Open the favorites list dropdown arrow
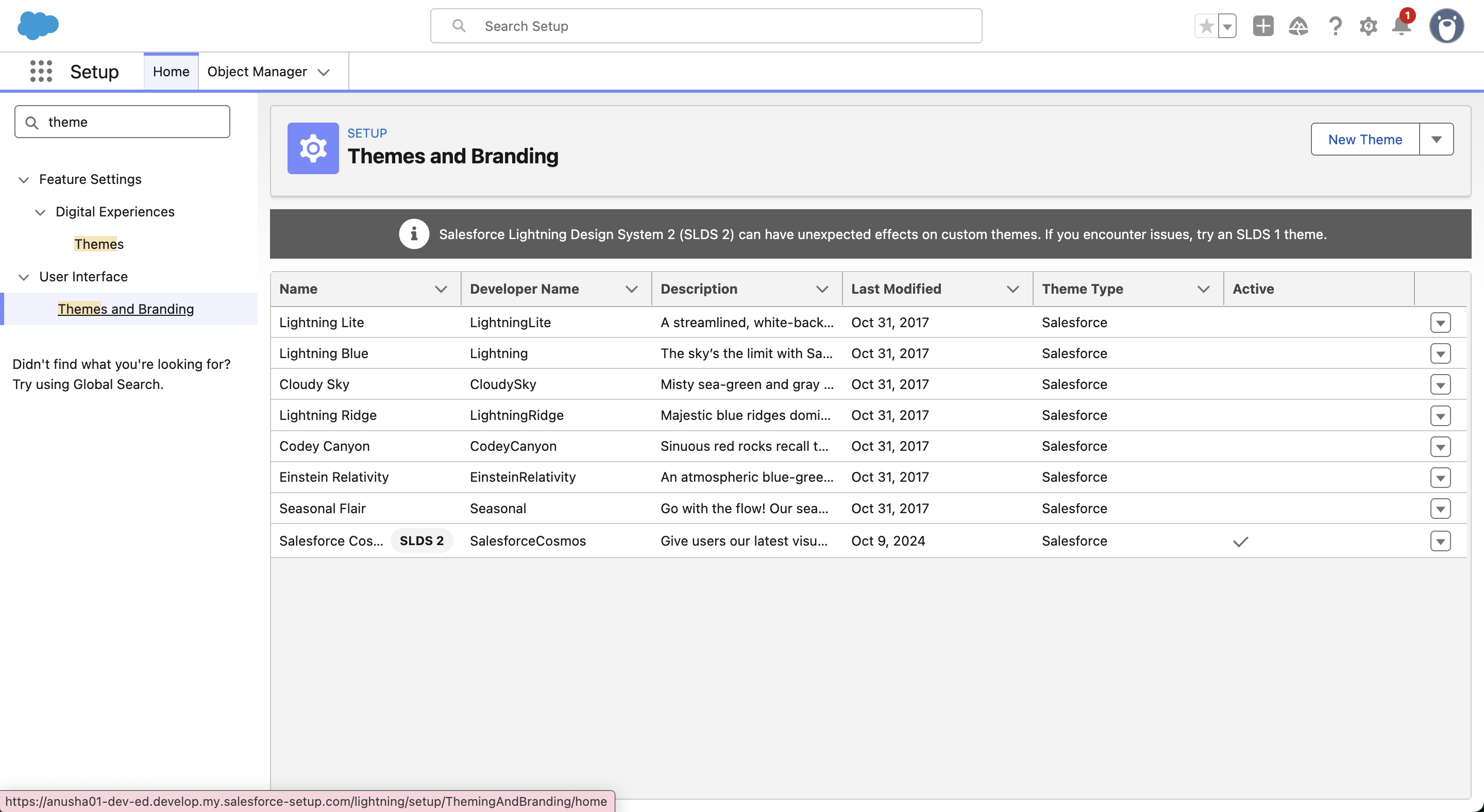1484x812 pixels. 1227,26
